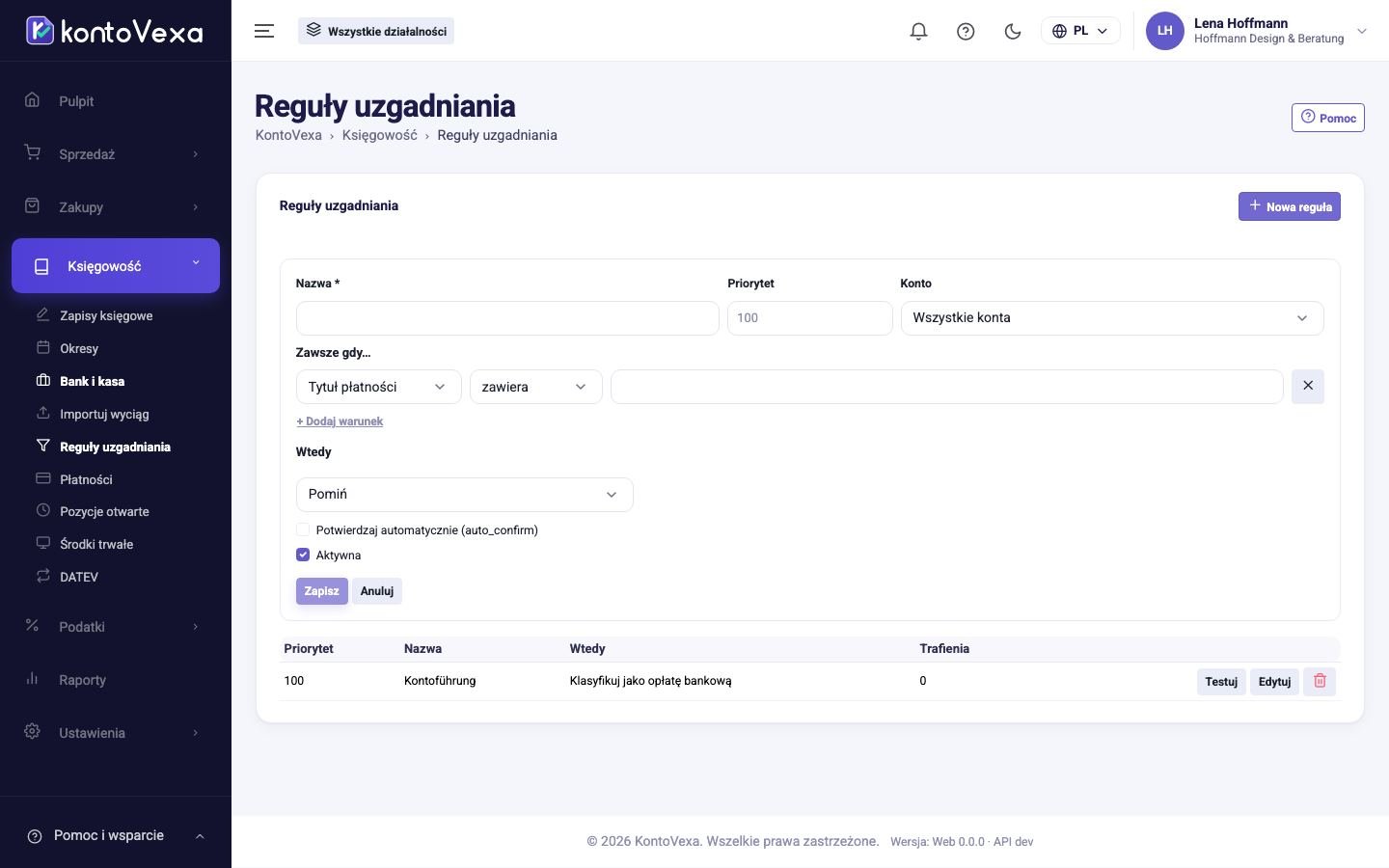Image resolution: width=1389 pixels, height=868 pixels.
Task: Click the Importuj wyciąg upload icon
Action: (42, 413)
